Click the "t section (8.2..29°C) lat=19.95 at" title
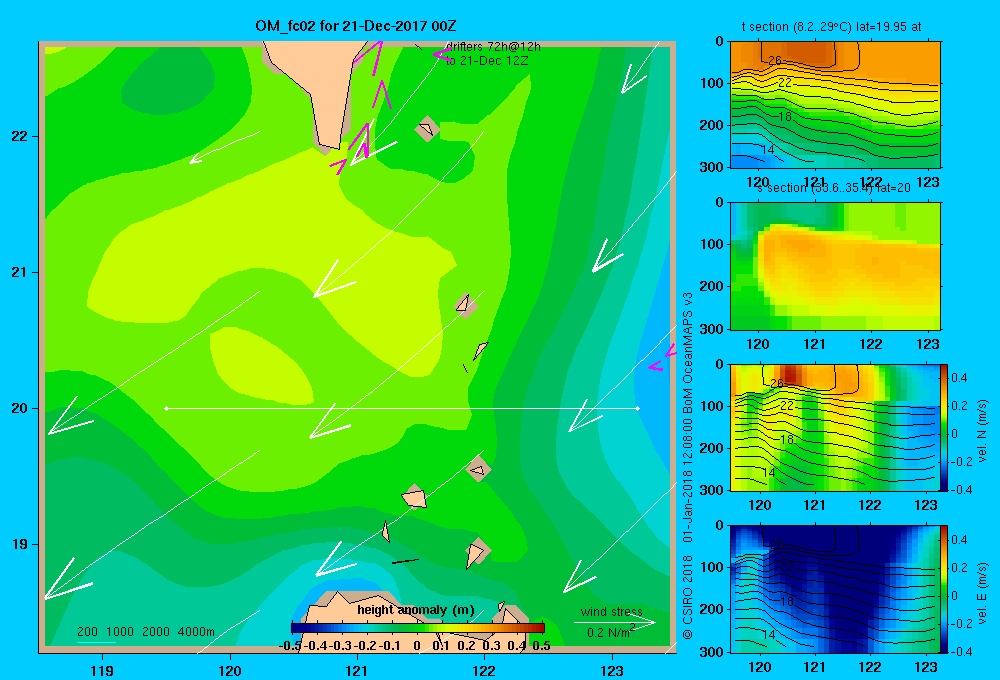Image resolution: width=1000 pixels, height=680 pixels. pos(831,27)
